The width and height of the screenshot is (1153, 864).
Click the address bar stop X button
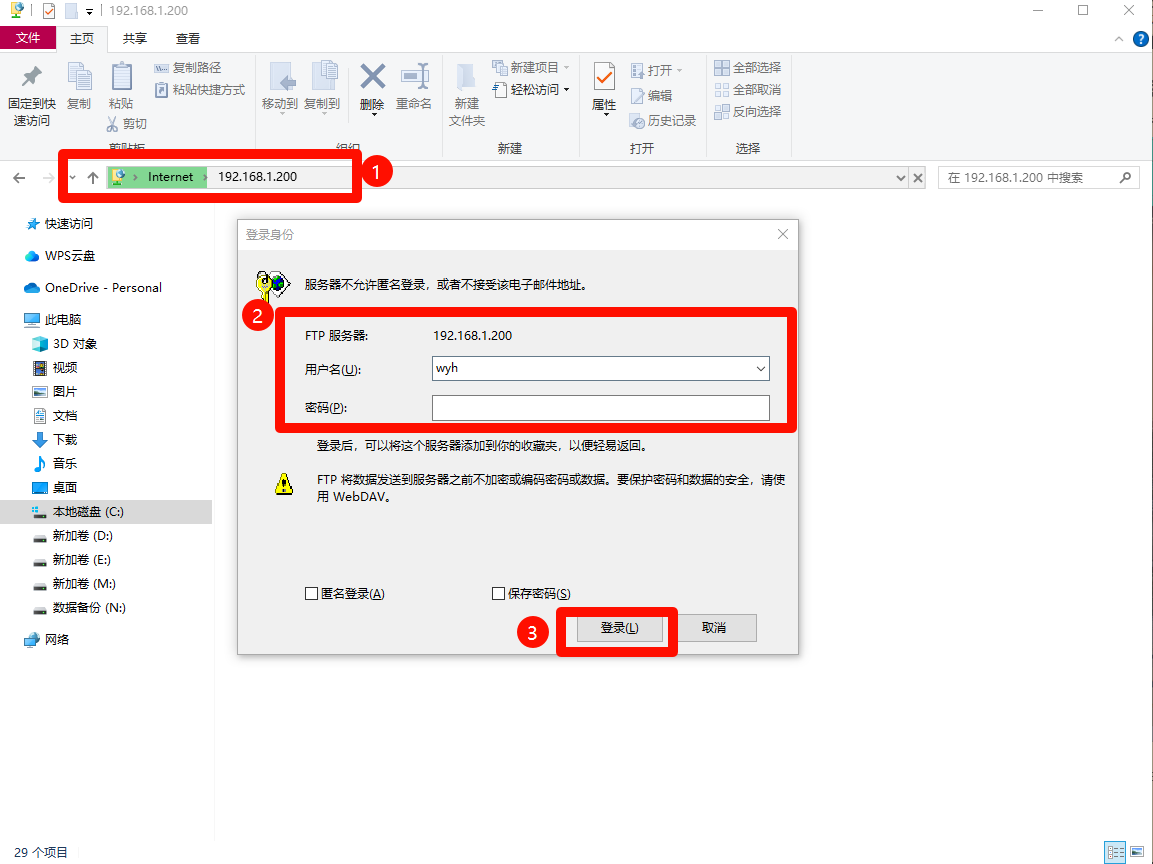918,178
